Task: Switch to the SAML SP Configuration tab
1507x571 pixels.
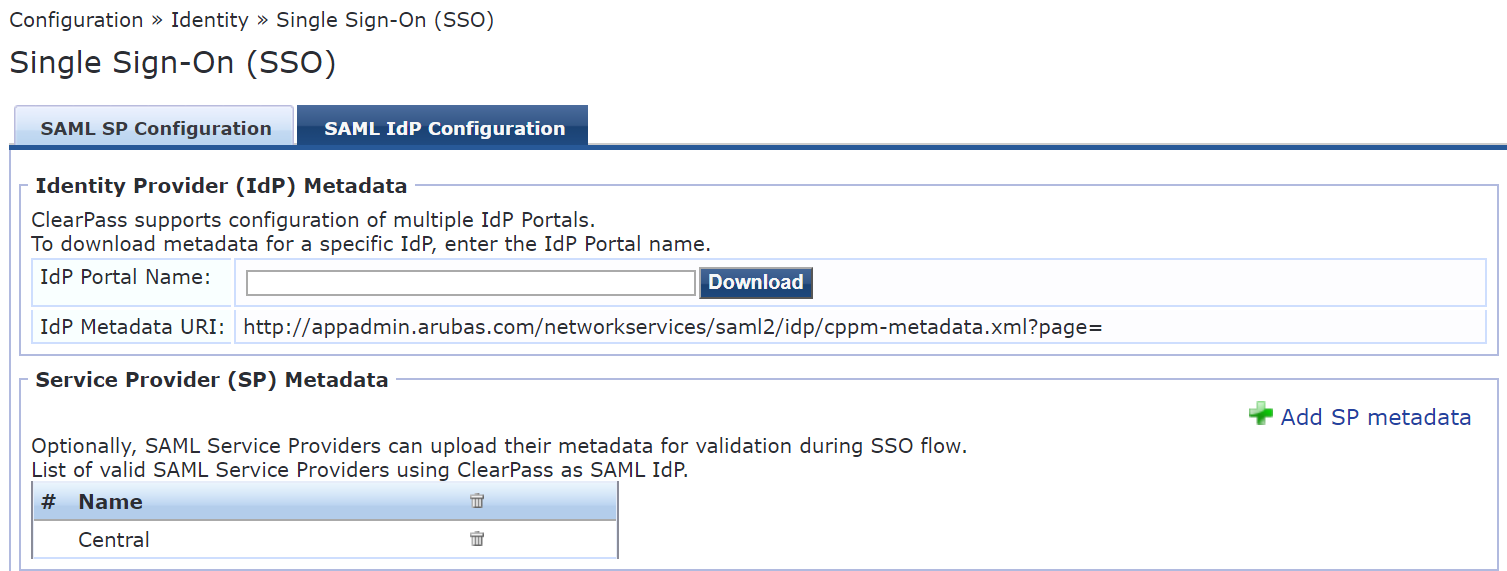Action: pyautogui.click(x=155, y=128)
